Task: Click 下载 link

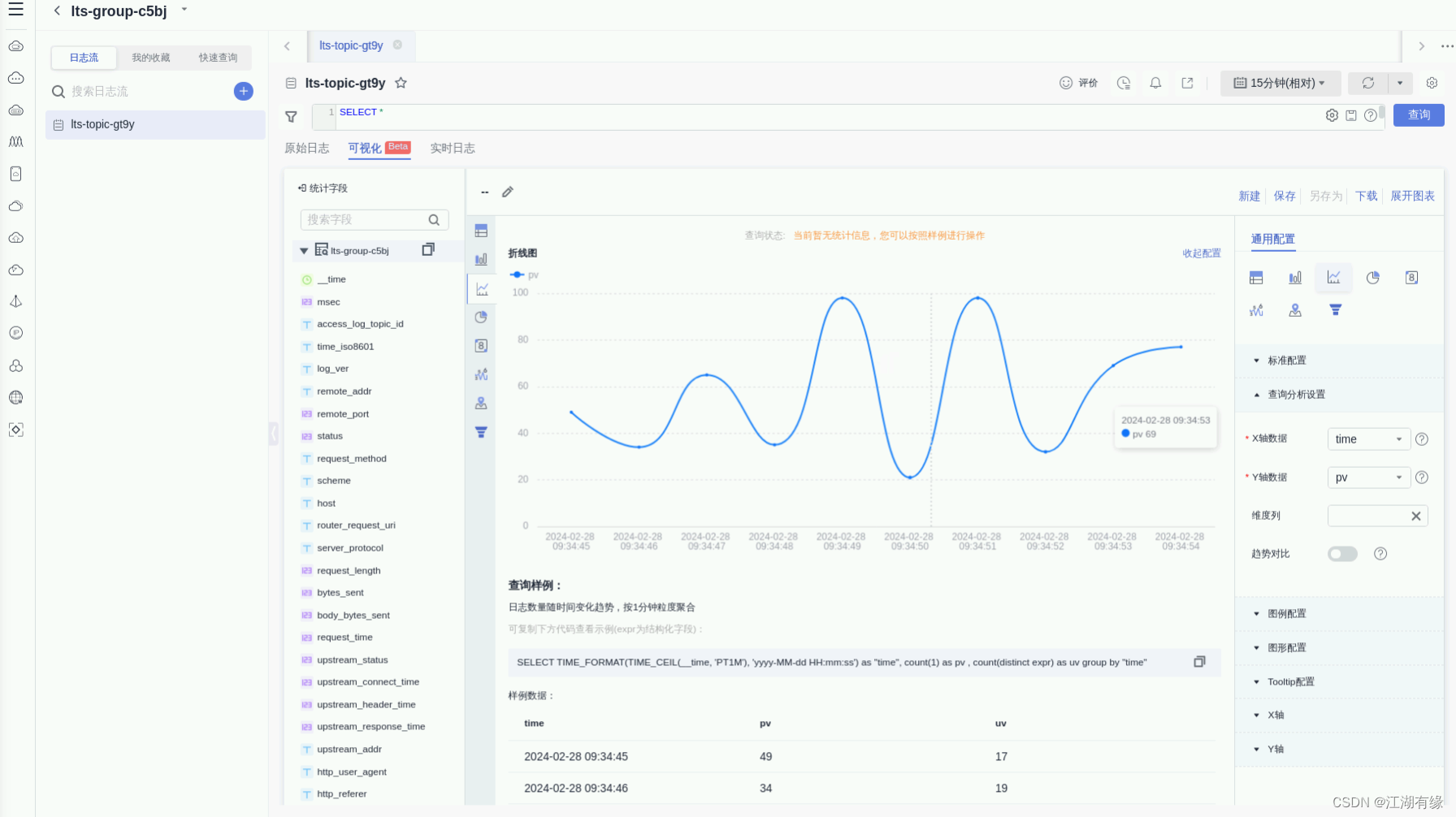Action: 1367,196
